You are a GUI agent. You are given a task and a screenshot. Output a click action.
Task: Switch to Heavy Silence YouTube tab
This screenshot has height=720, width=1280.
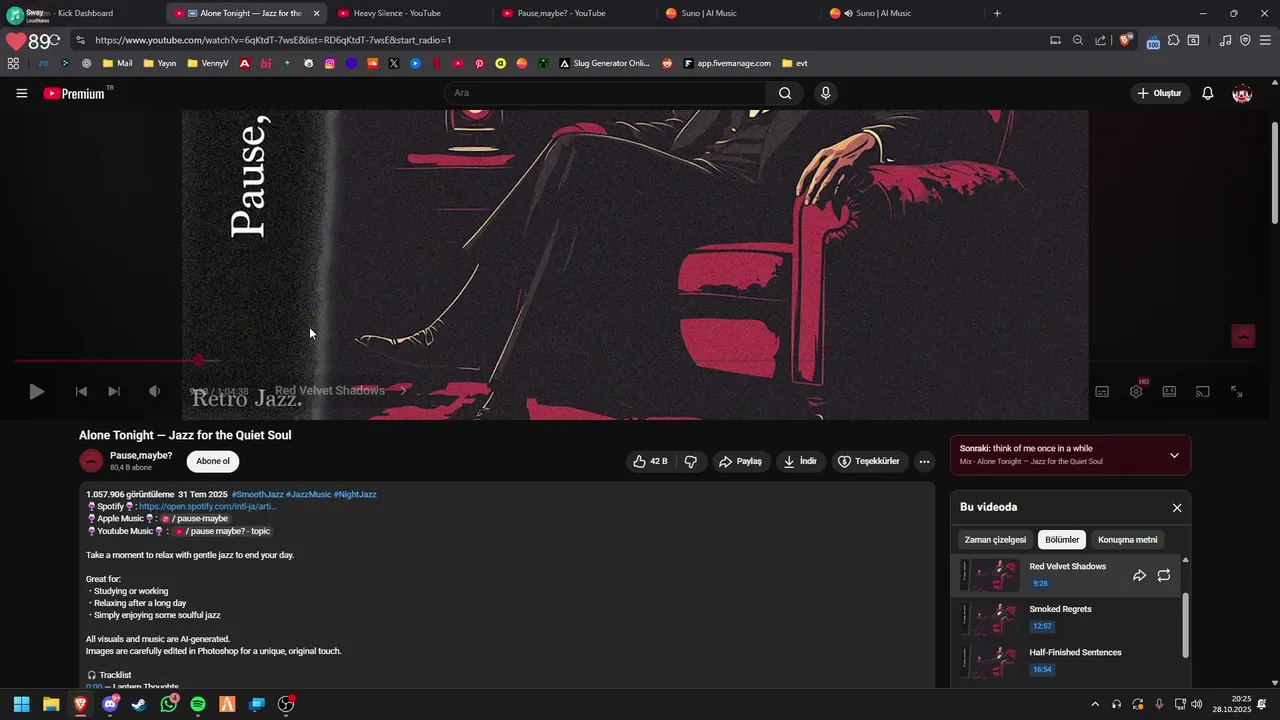pyautogui.click(x=410, y=13)
